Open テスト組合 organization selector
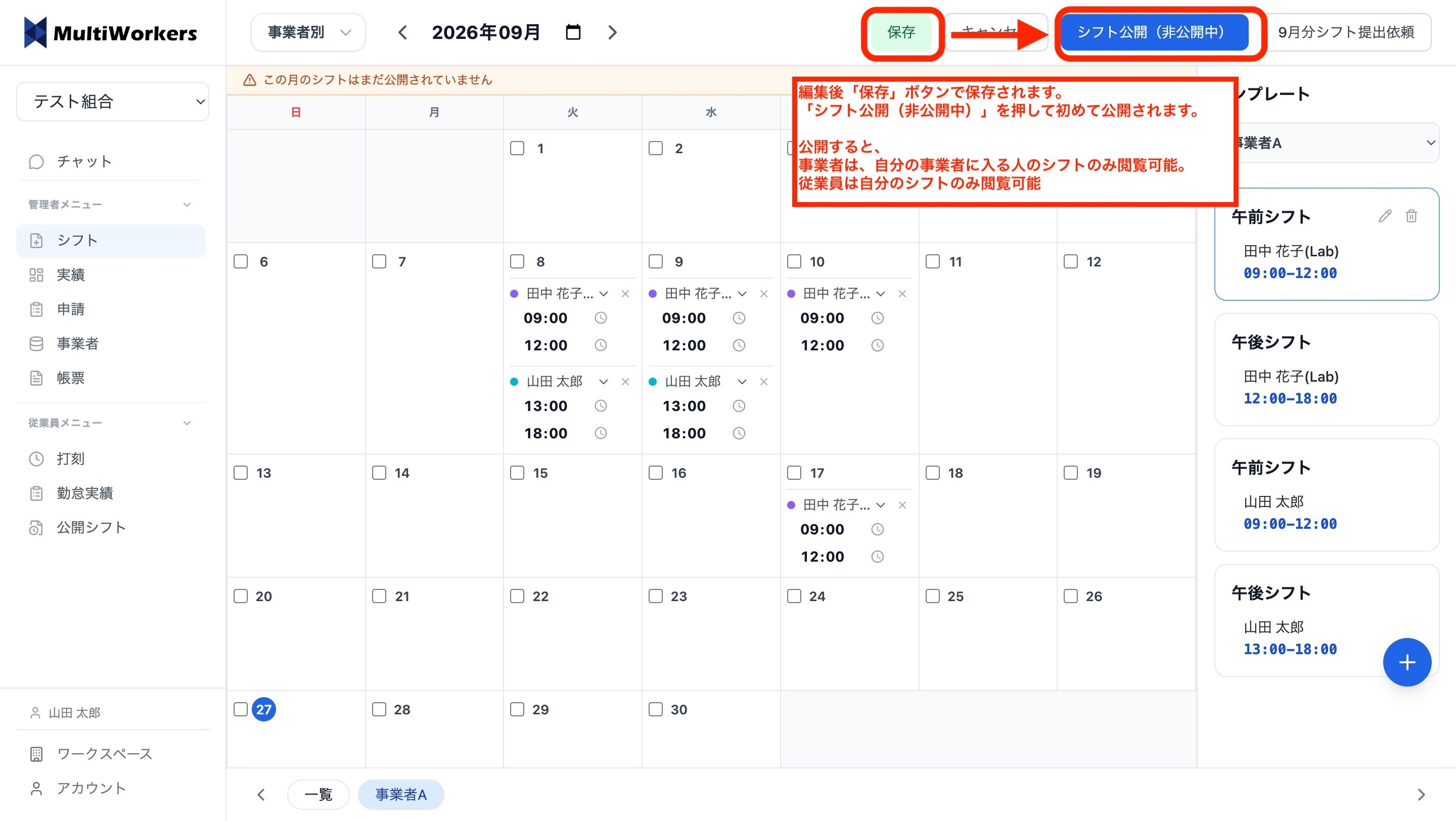The image size is (1456, 821). pos(113,102)
